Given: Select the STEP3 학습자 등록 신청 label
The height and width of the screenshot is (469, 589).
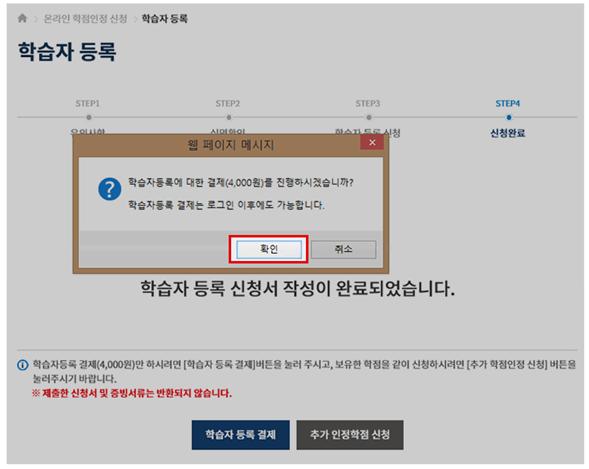Looking at the screenshot, I should (x=367, y=132).
